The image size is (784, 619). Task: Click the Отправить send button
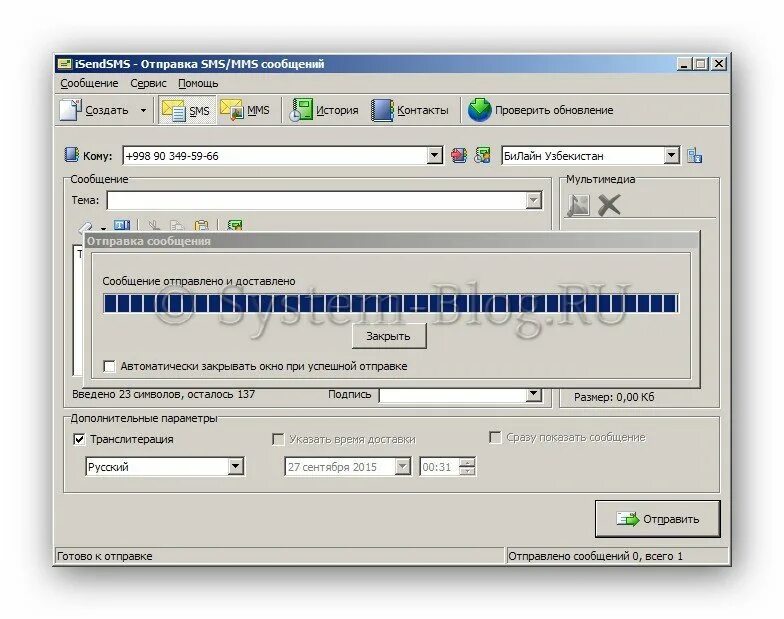658,519
